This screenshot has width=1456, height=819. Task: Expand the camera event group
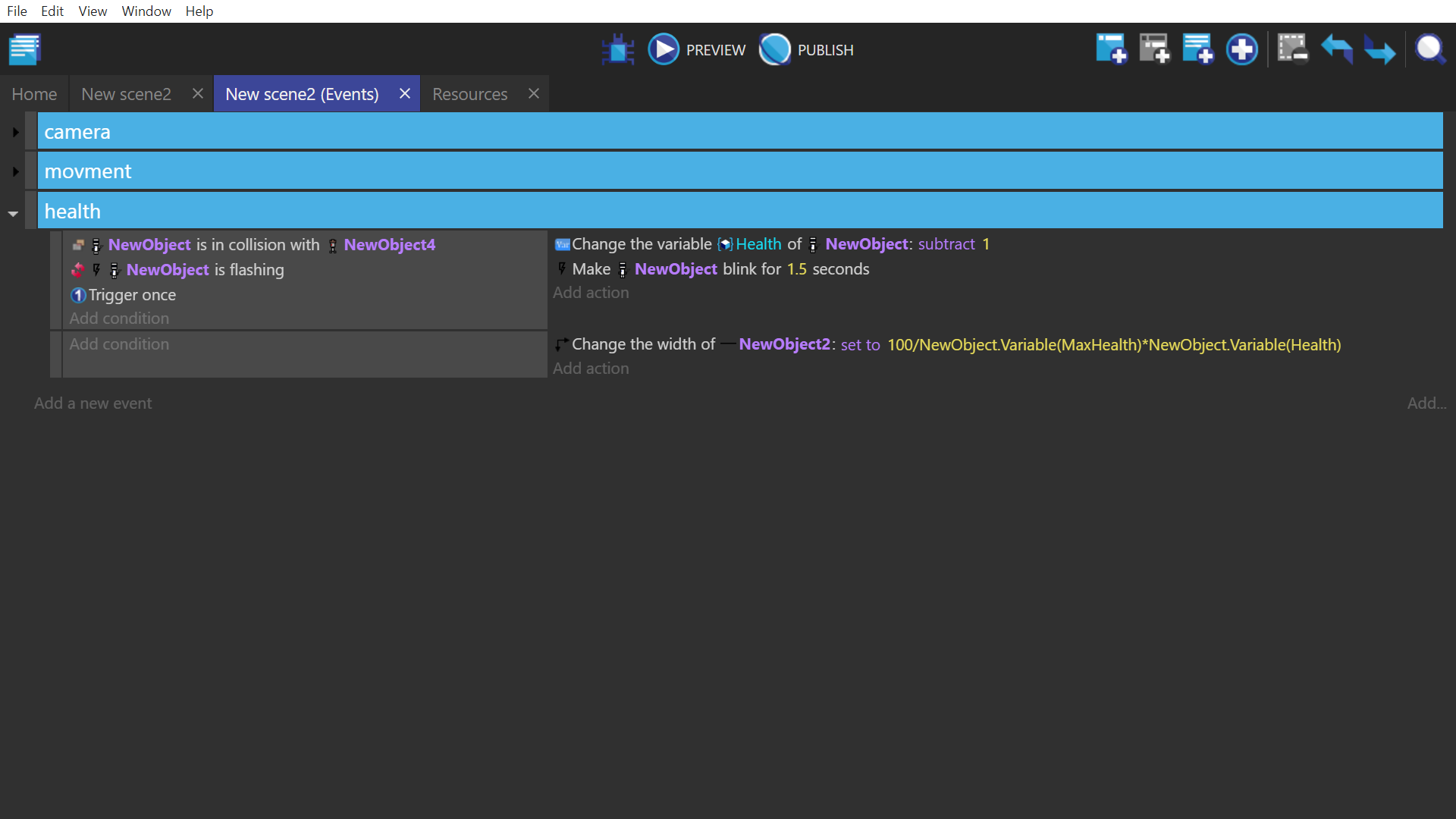point(15,132)
